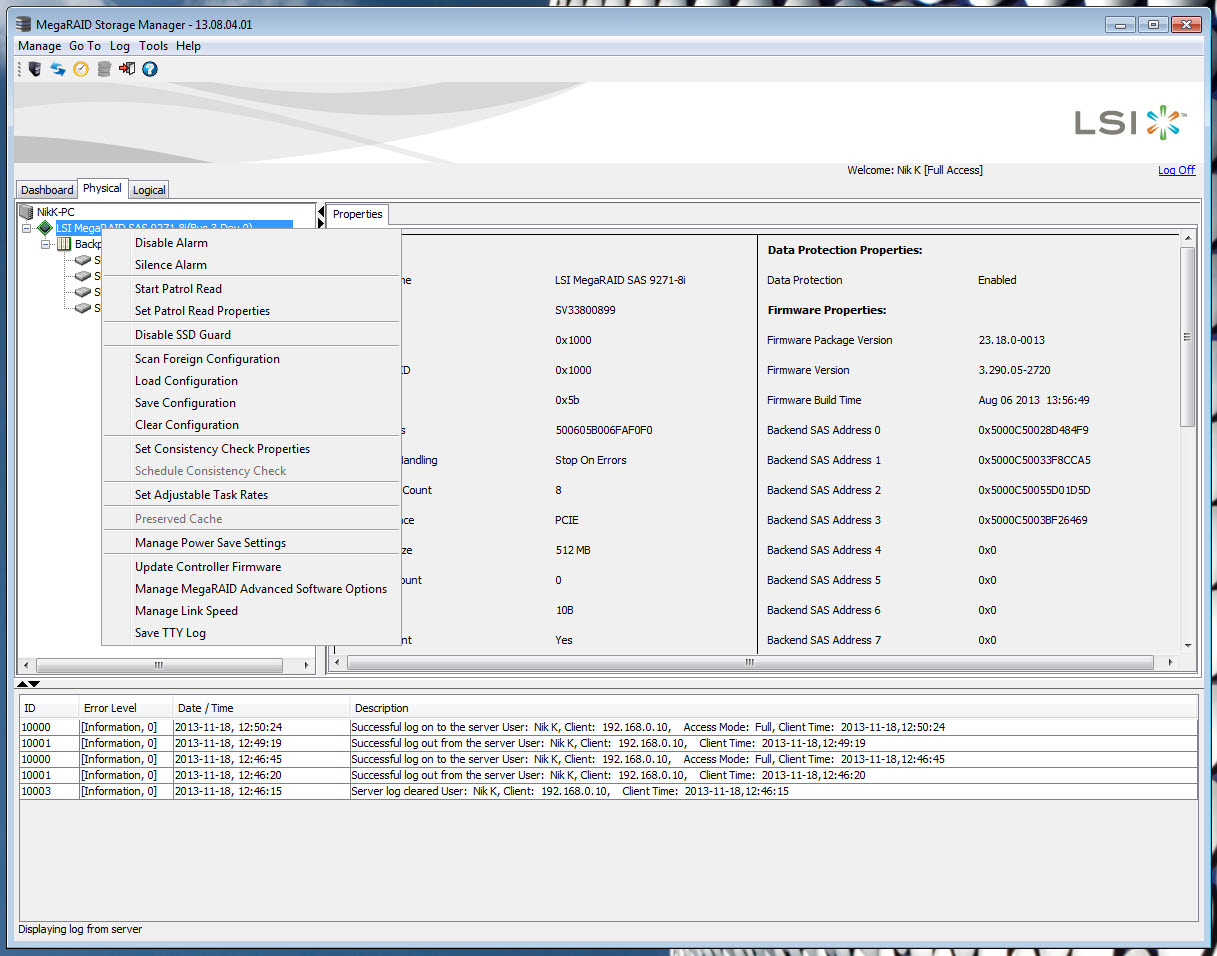Image resolution: width=1217 pixels, height=956 pixels.
Task: Click the "Displaying log from server" status text
Action: click(x=80, y=929)
